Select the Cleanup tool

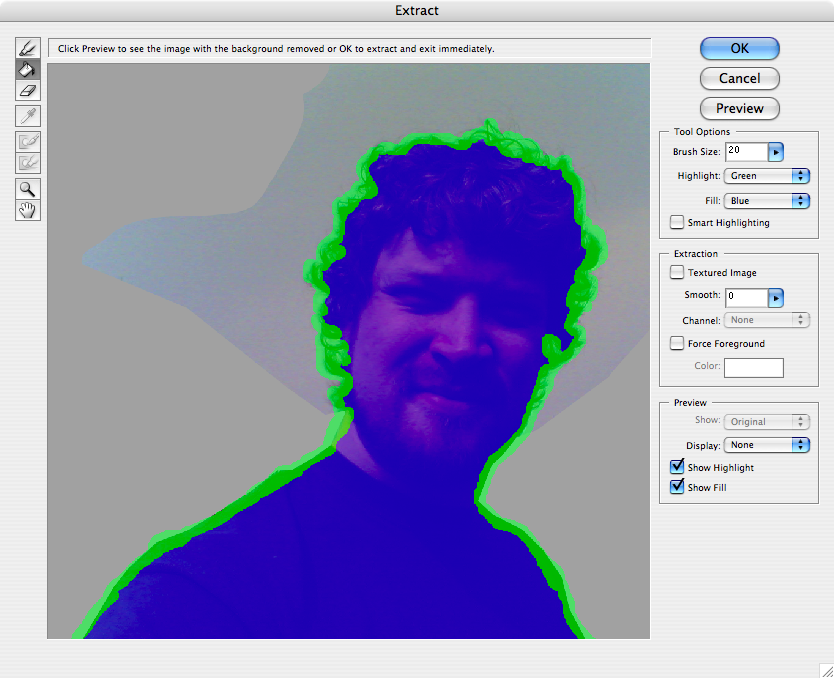tap(28, 142)
